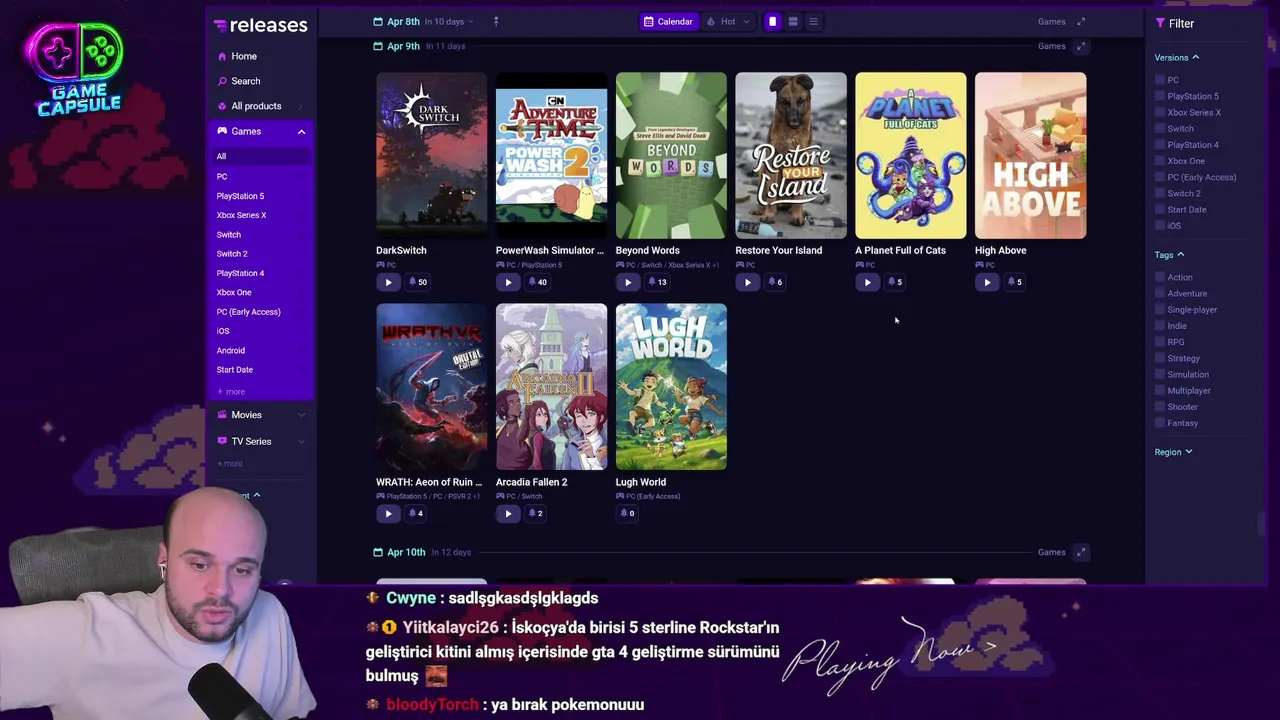Select Android in Games sidebar list
The width and height of the screenshot is (1280, 720).
[x=231, y=351]
